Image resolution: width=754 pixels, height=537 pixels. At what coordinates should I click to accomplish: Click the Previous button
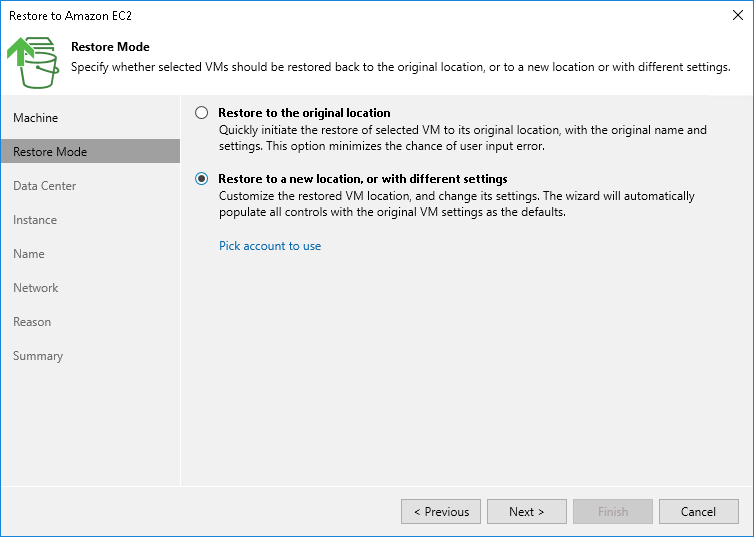click(441, 512)
